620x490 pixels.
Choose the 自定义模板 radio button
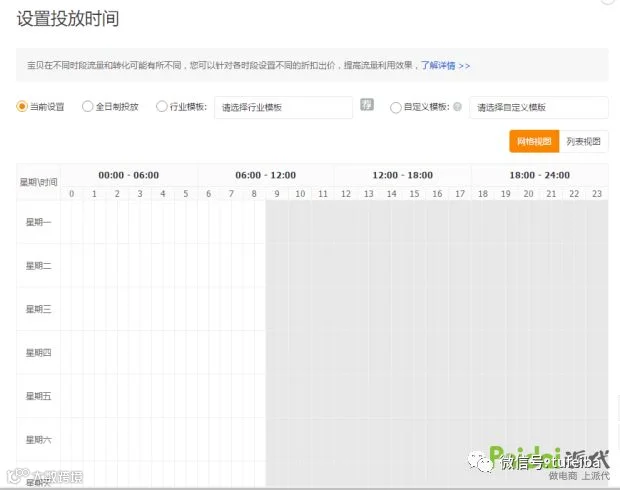tap(395, 108)
